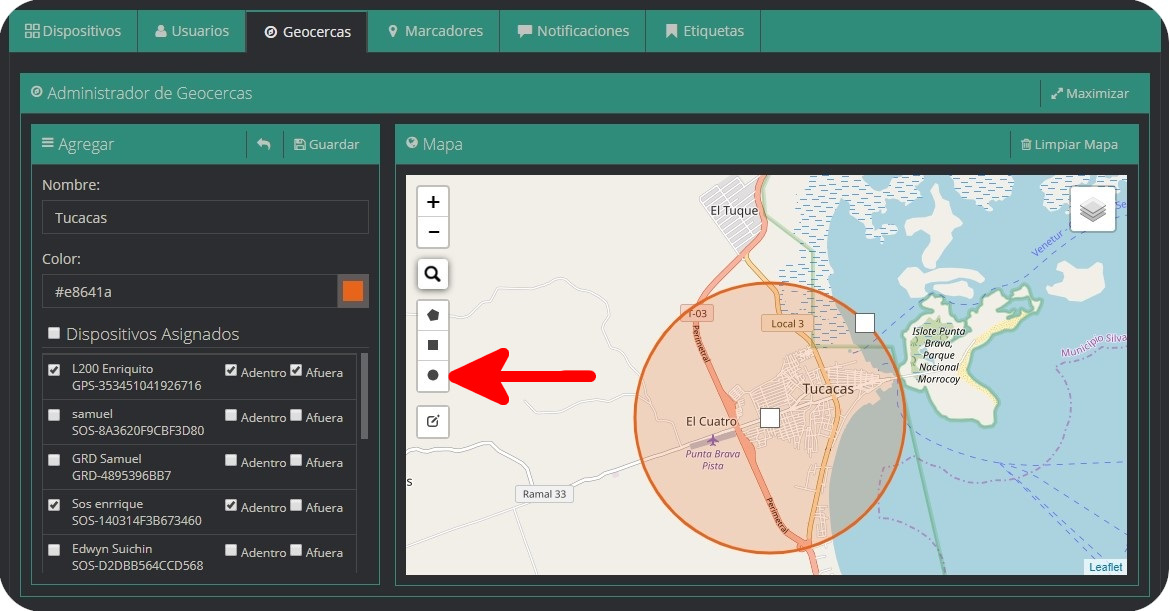1170x611 pixels.
Task: Zoom in on the map
Action: [x=433, y=202]
